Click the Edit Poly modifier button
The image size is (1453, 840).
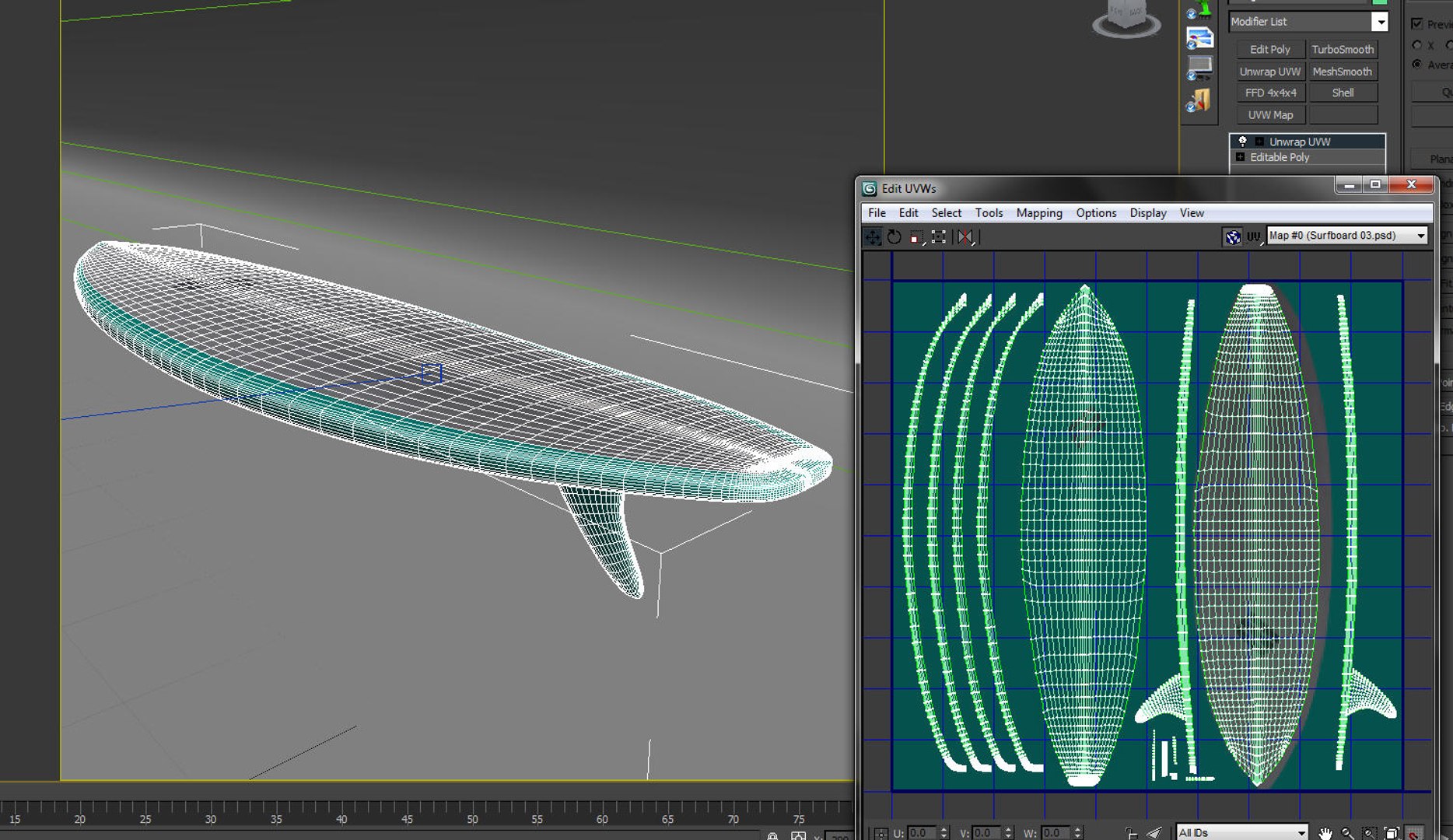[x=1270, y=49]
